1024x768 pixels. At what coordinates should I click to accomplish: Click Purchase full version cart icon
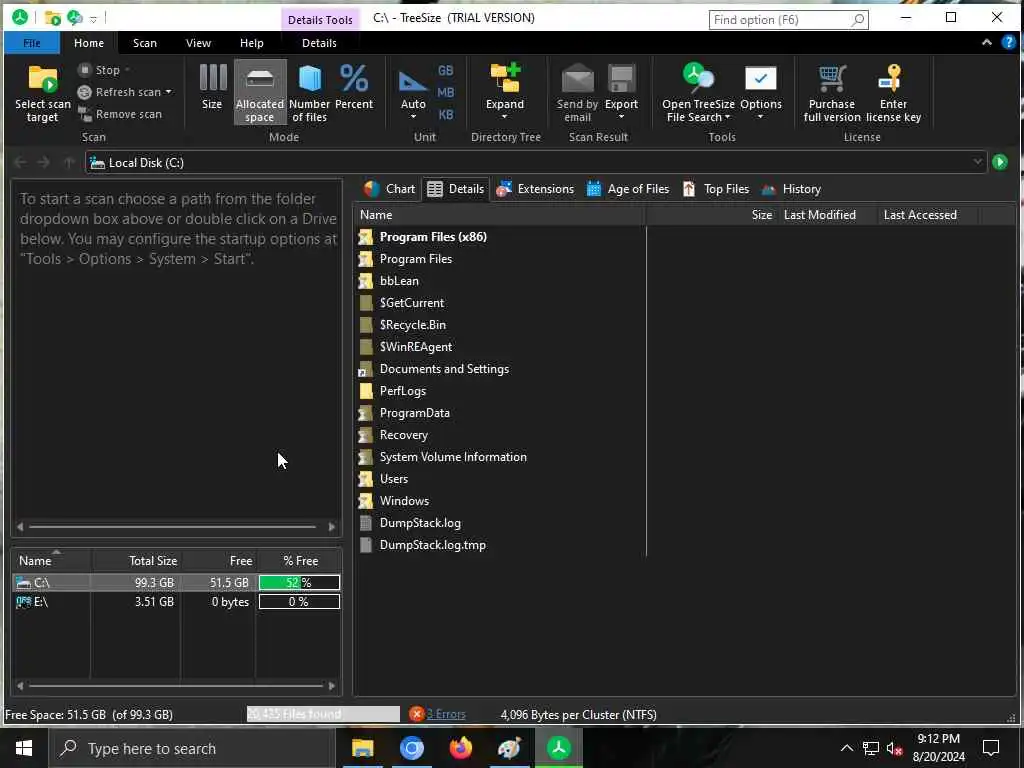832,78
